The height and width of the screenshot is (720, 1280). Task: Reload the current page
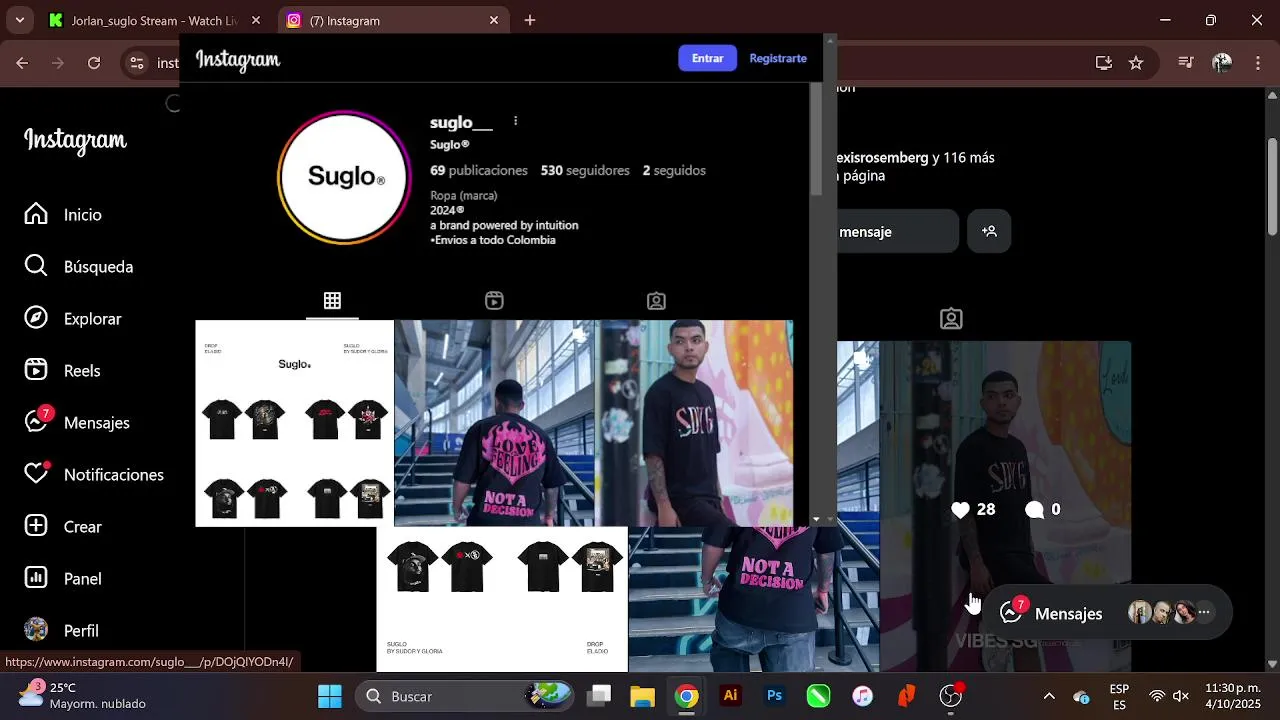(x=94, y=63)
